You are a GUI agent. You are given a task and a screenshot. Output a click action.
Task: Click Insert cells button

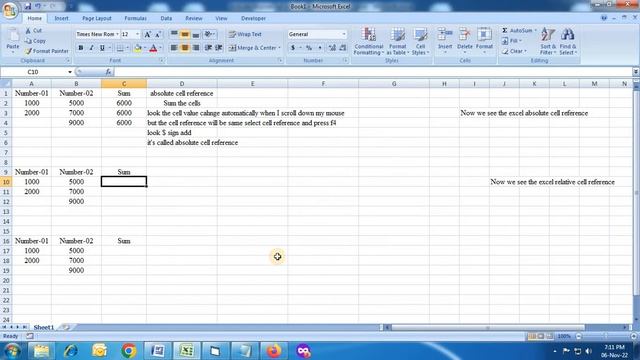[445, 40]
